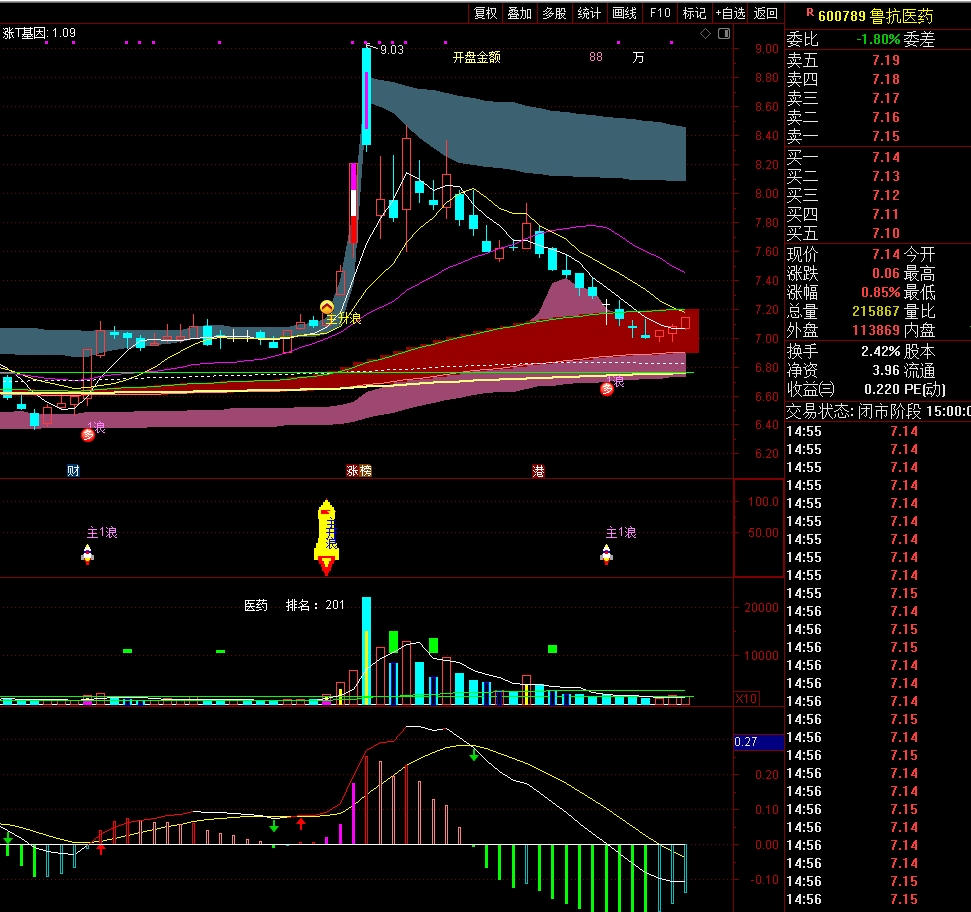
Task: Click 净资 value 3.96
Action: [x=886, y=371]
